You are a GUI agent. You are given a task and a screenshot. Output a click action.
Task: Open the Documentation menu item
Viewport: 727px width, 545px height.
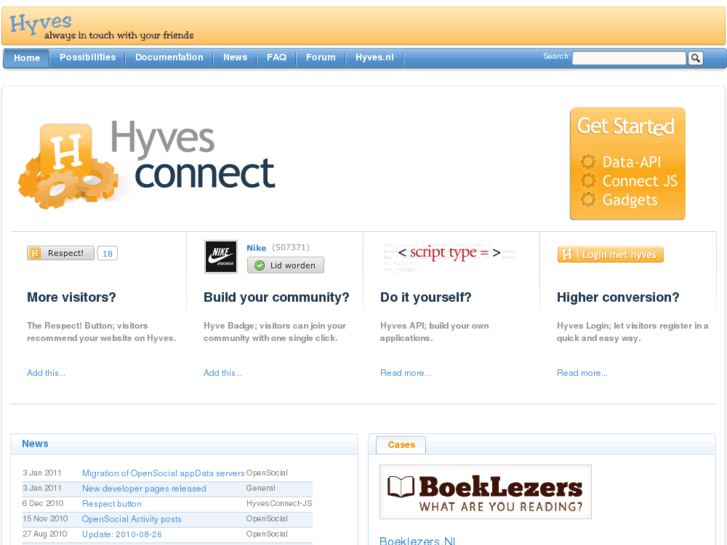click(169, 58)
